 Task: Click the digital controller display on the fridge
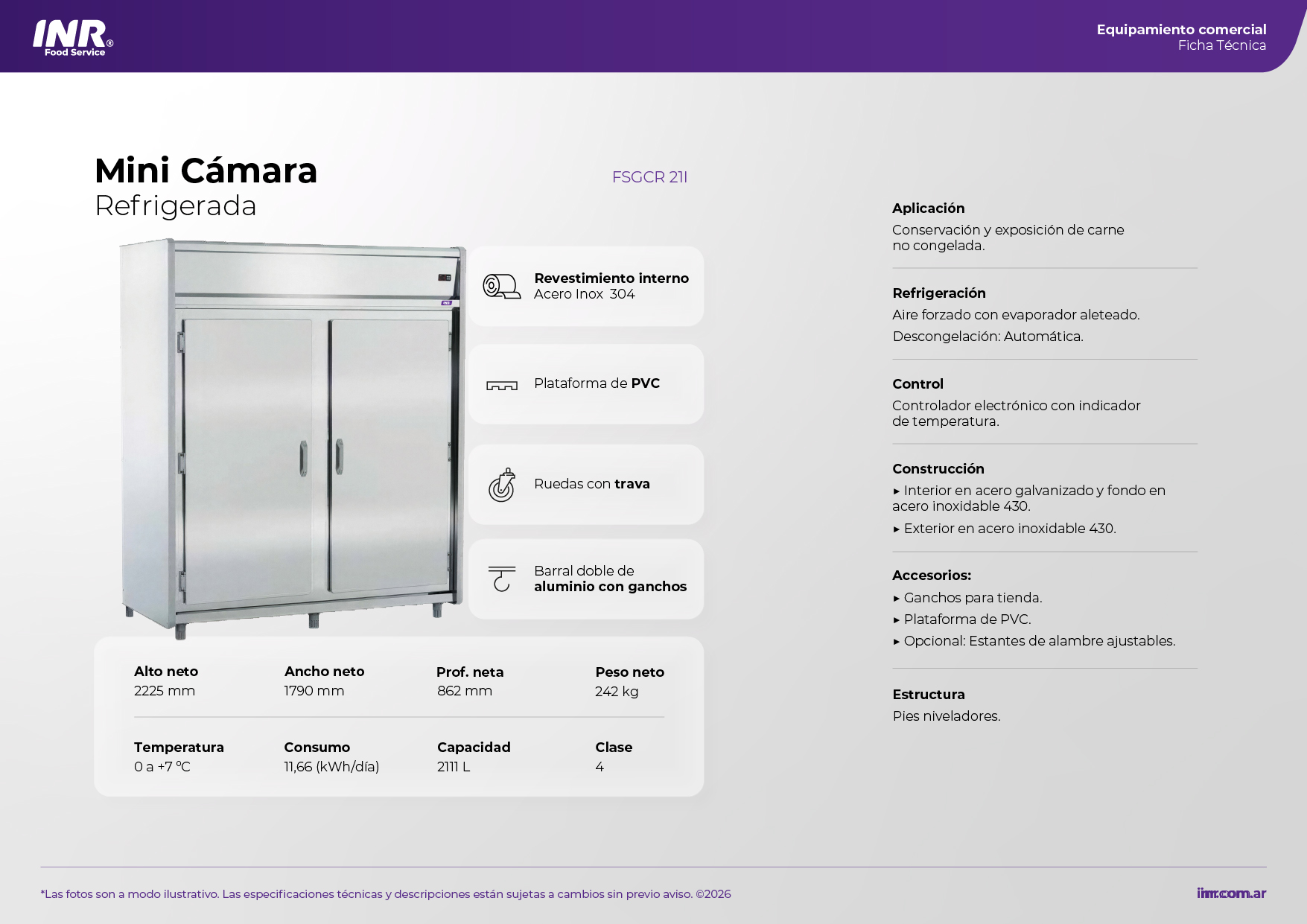[444, 278]
